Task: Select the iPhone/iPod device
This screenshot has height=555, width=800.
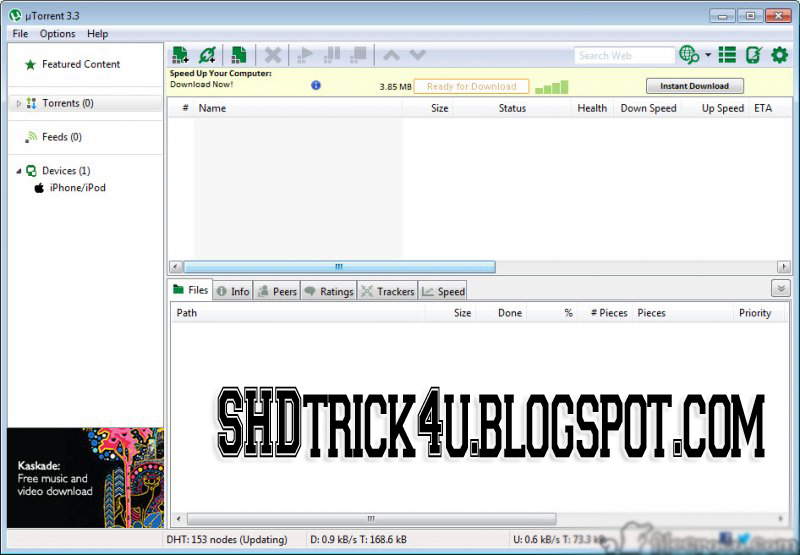Action: click(78, 188)
